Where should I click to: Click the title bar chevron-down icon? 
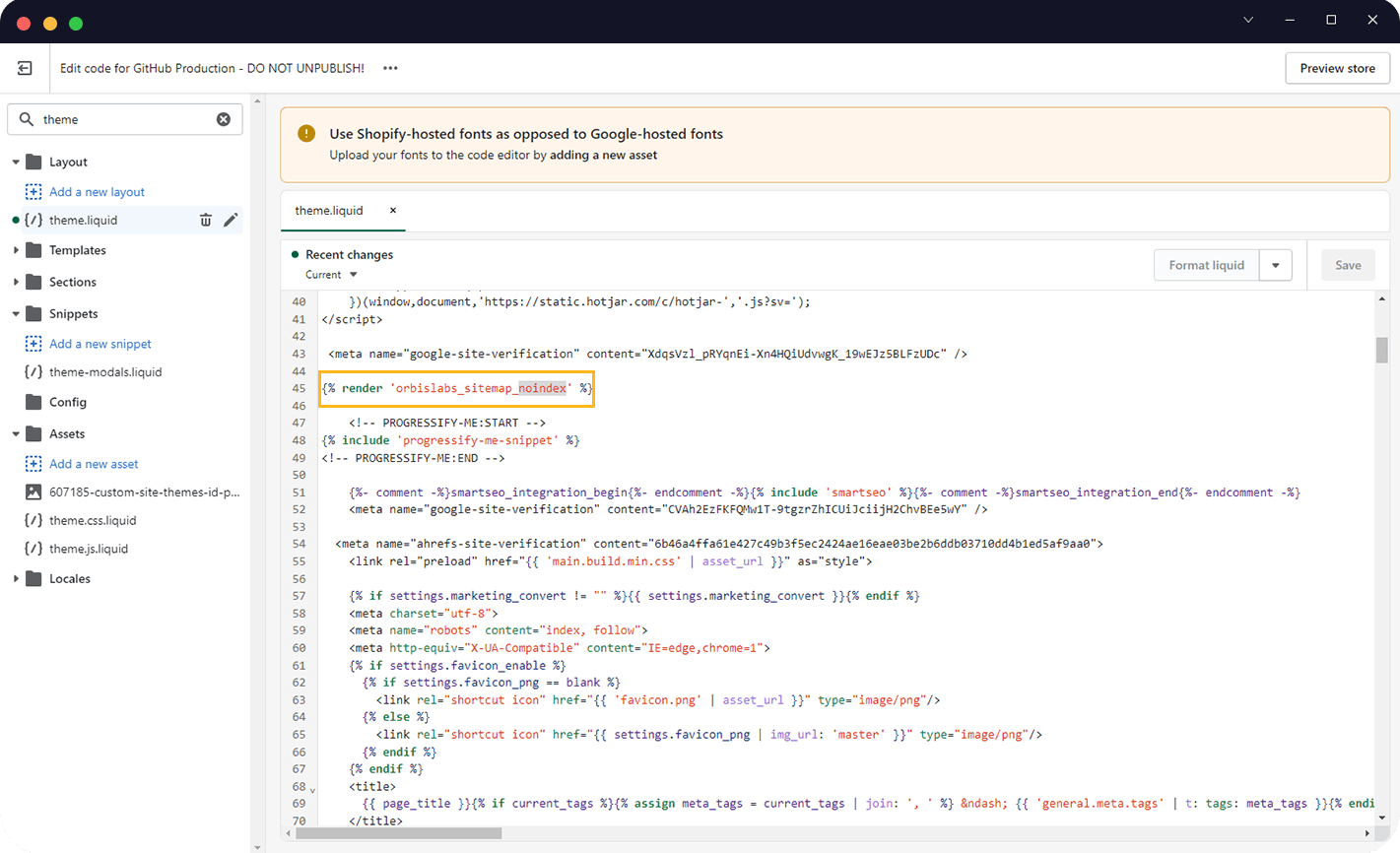pyautogui.click(x=1248, y=20)
